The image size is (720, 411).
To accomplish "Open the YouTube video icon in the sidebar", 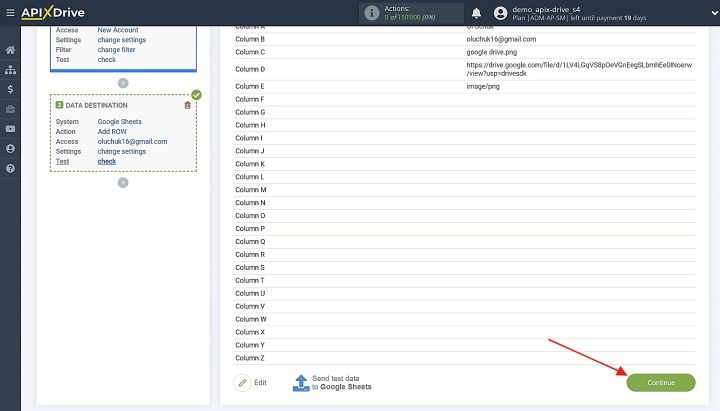I will click(x=10, y=129).
